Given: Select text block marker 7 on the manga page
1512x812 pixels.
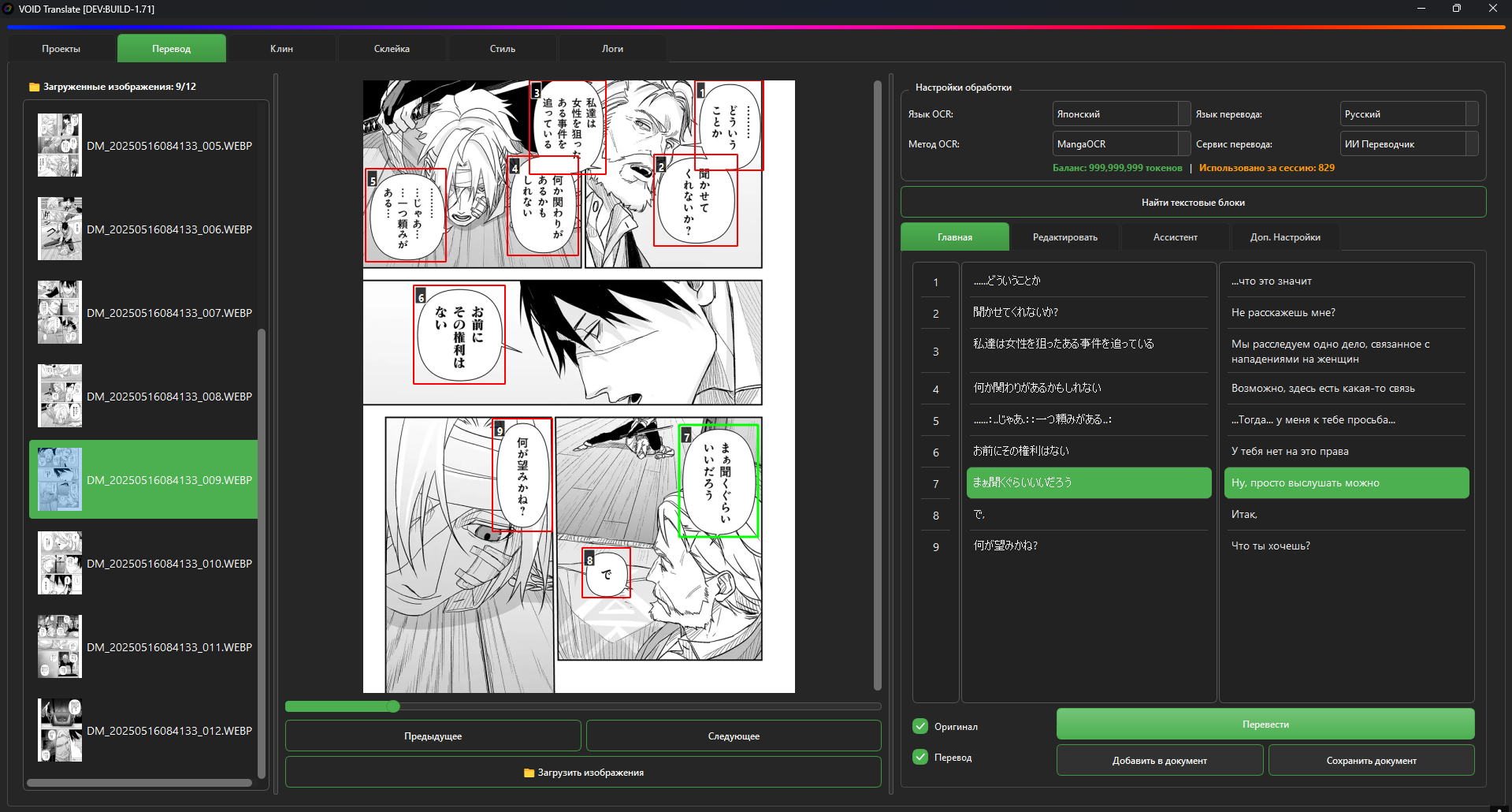Looking at the screenshot, I should tap(686, 436).
